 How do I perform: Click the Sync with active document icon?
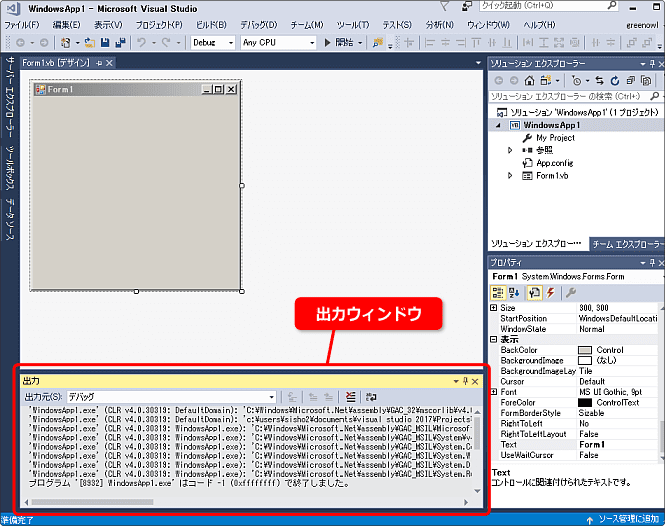pyautogui.click(x=599, y=80)
